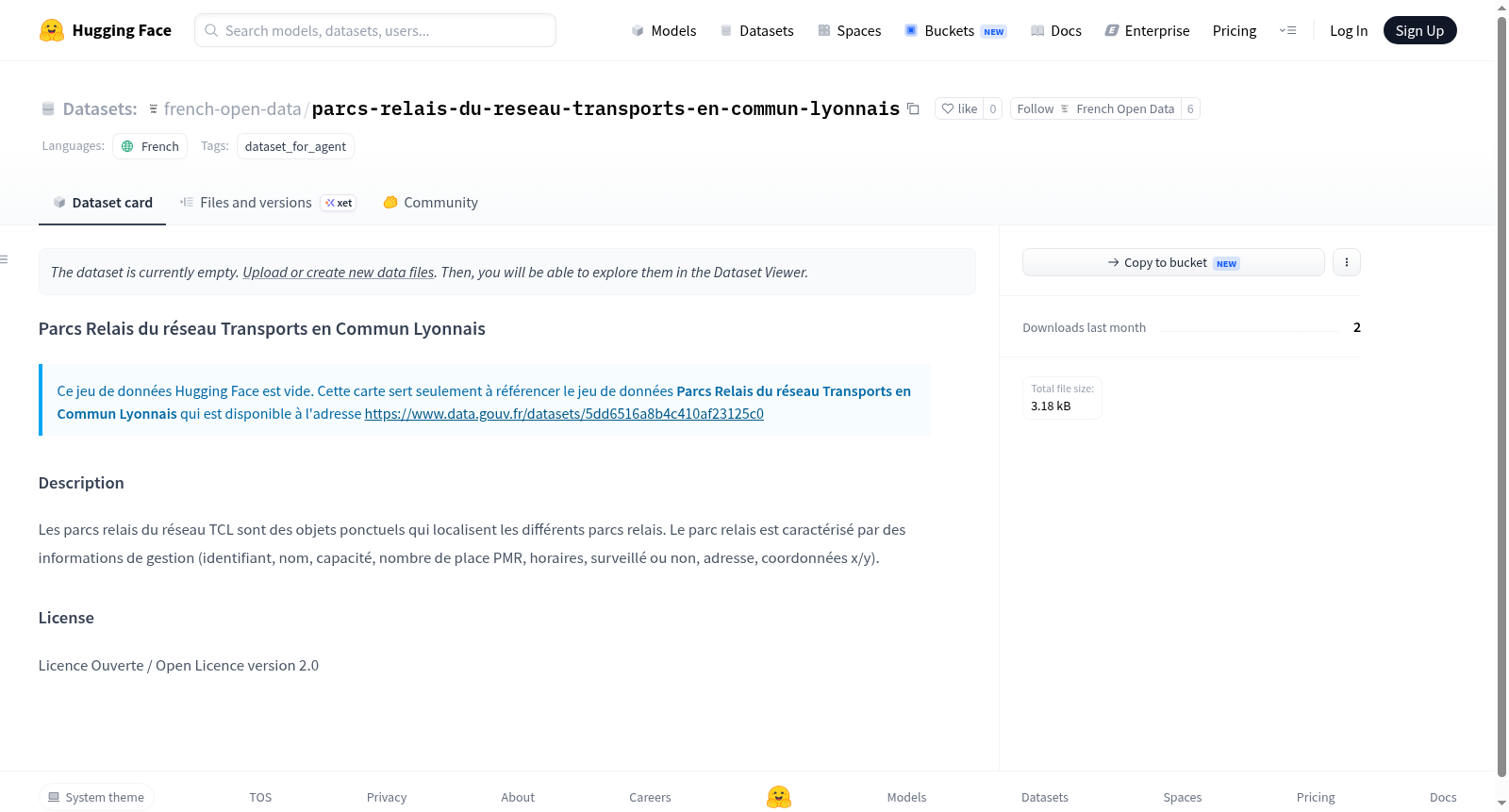Image resolution: width=1509 pixels, height=812 pixels.
Task: Select the Dataset card tab
Action: pos(102,202)
